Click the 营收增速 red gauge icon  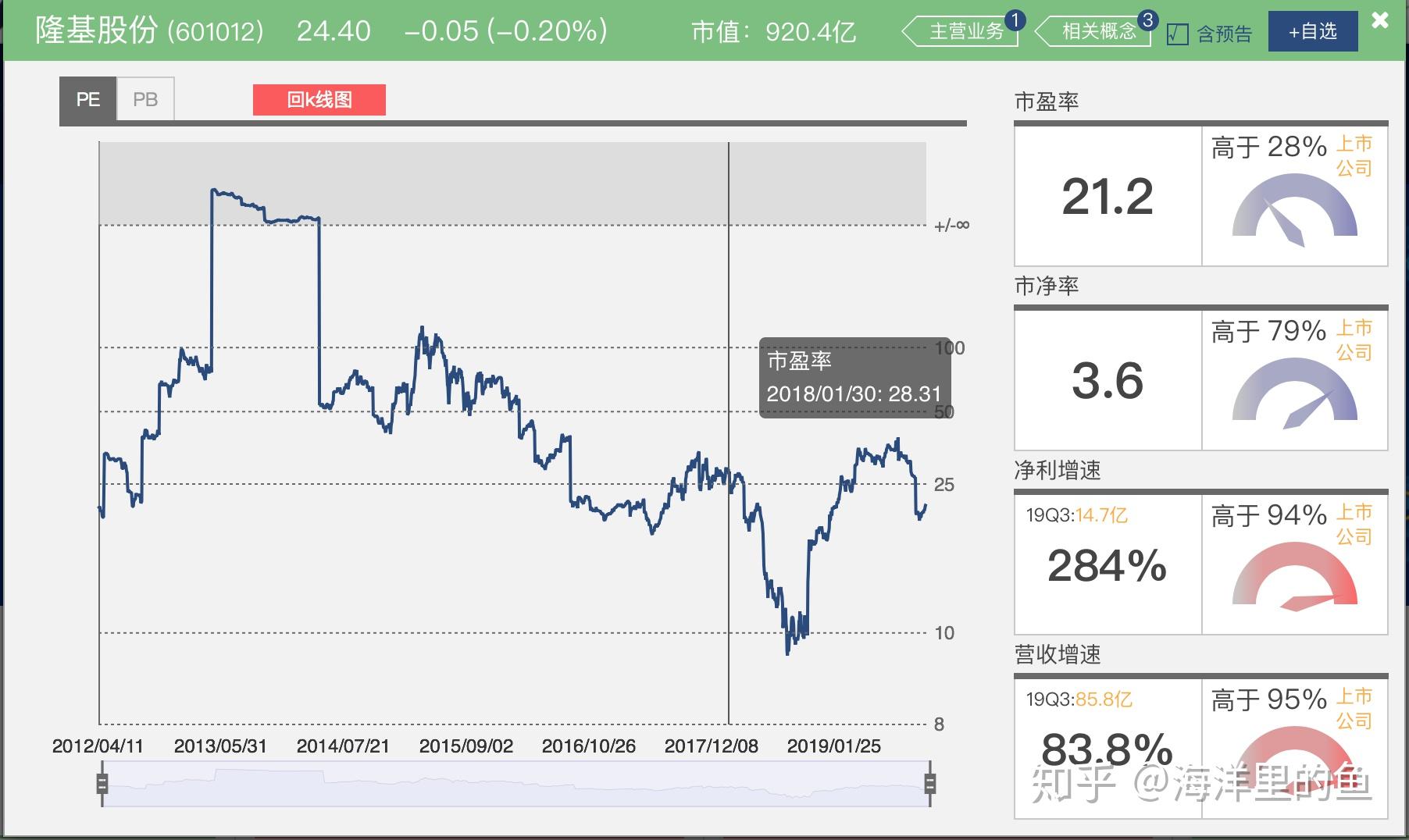click(1295, 761)
